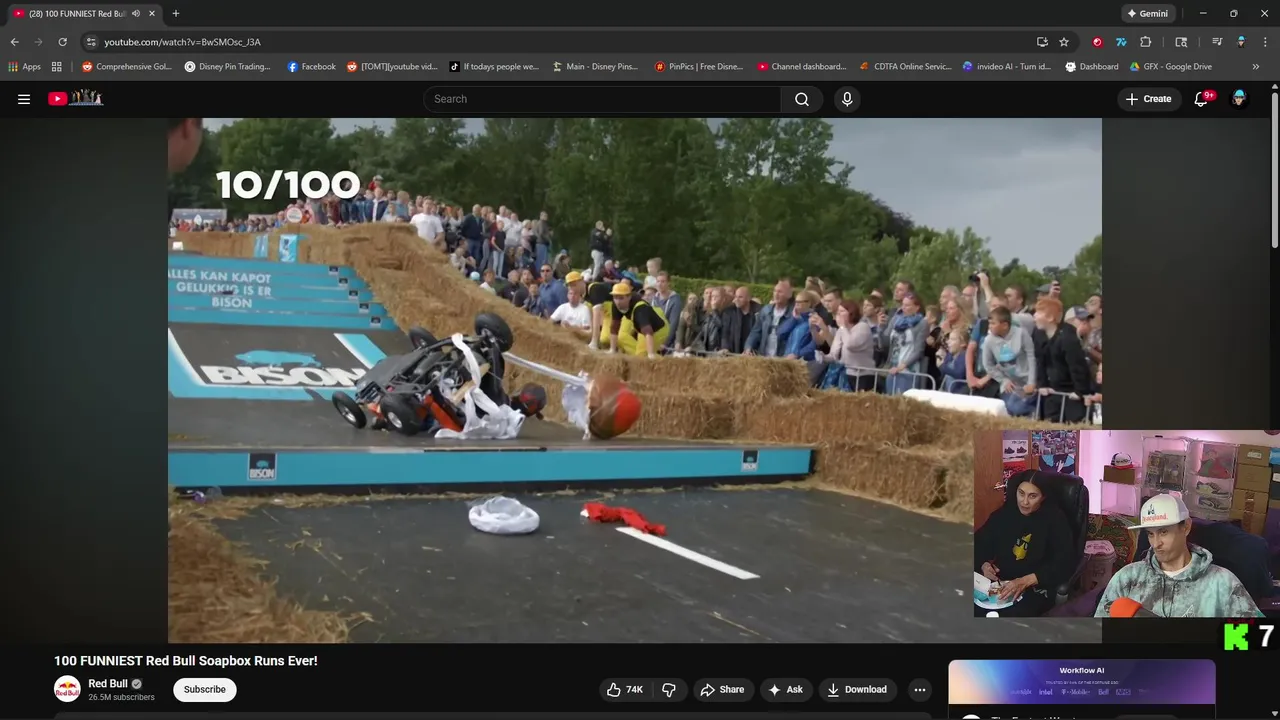Install app icon in address bar
1280x720 pixels.
coord(1042,42)
